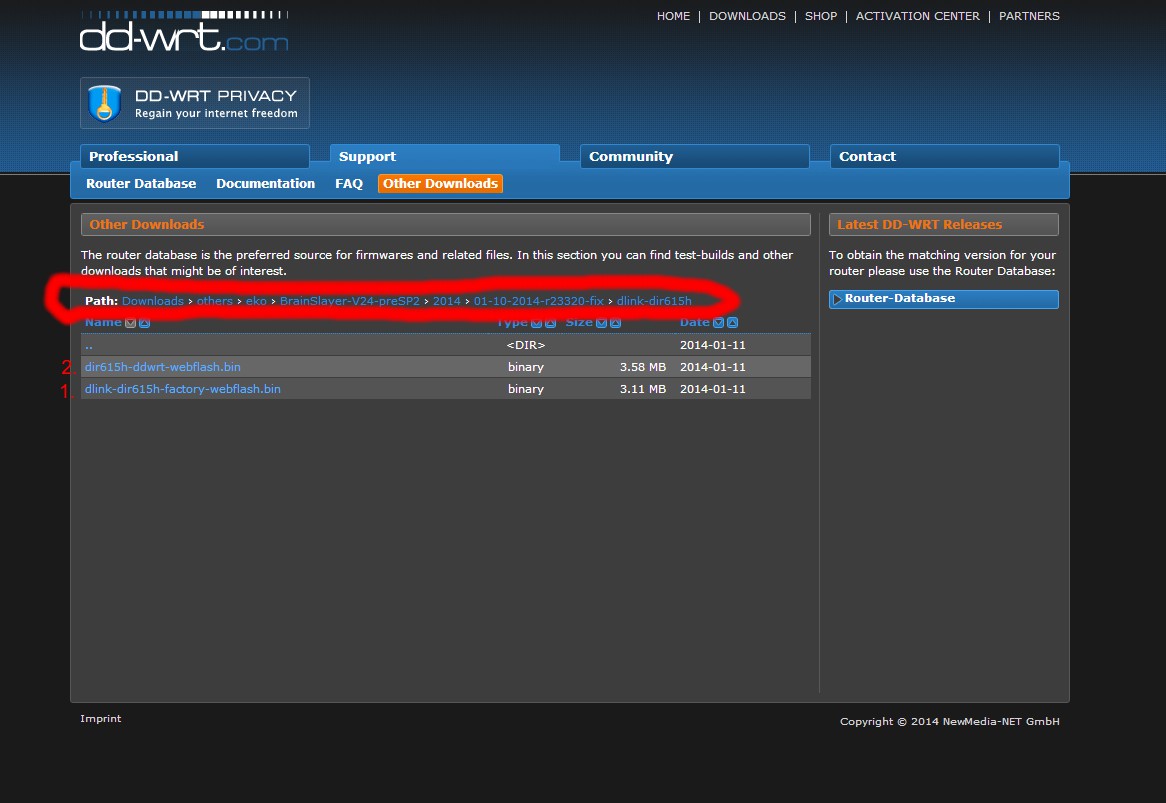Open the HOME top navigation link
Viewport: 1166px width, 803px height.
point(673,16)
